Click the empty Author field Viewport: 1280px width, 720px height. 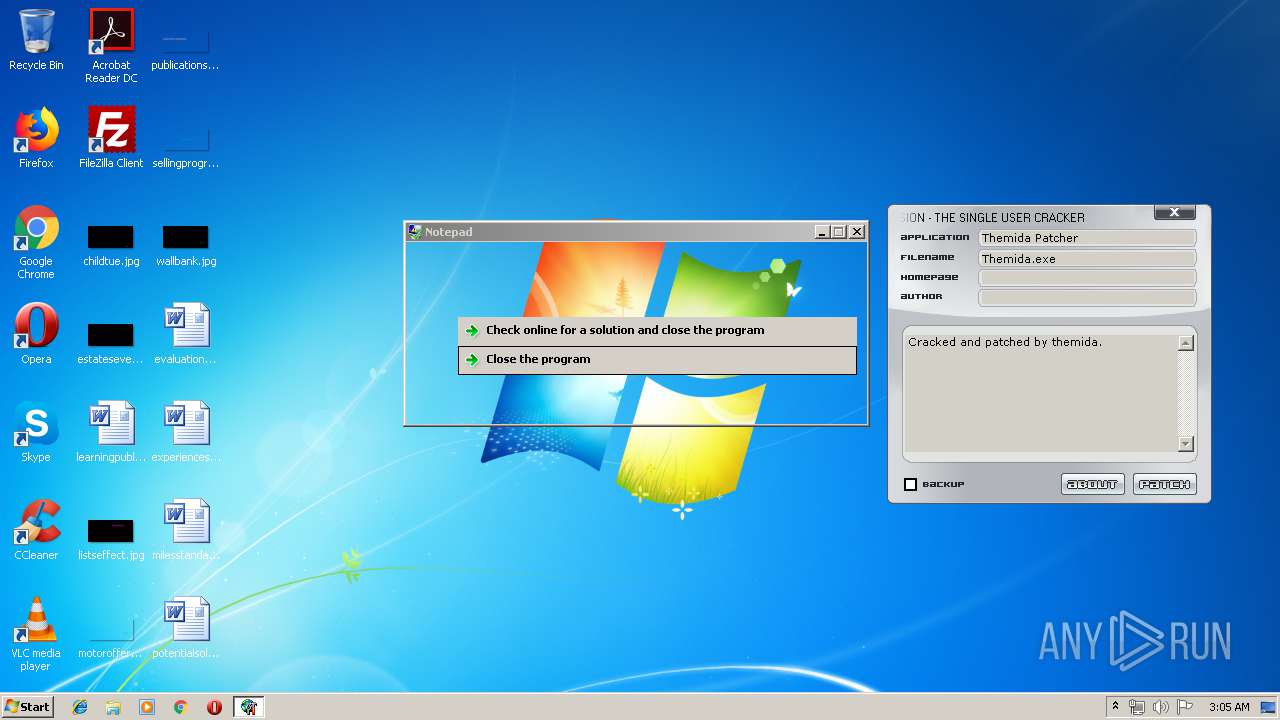tap(1087, 297)
